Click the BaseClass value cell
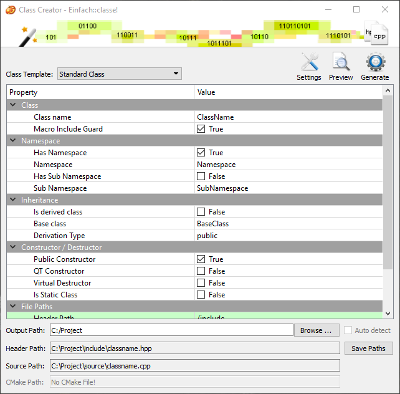The image size is (400, 394). click(288, 223)
